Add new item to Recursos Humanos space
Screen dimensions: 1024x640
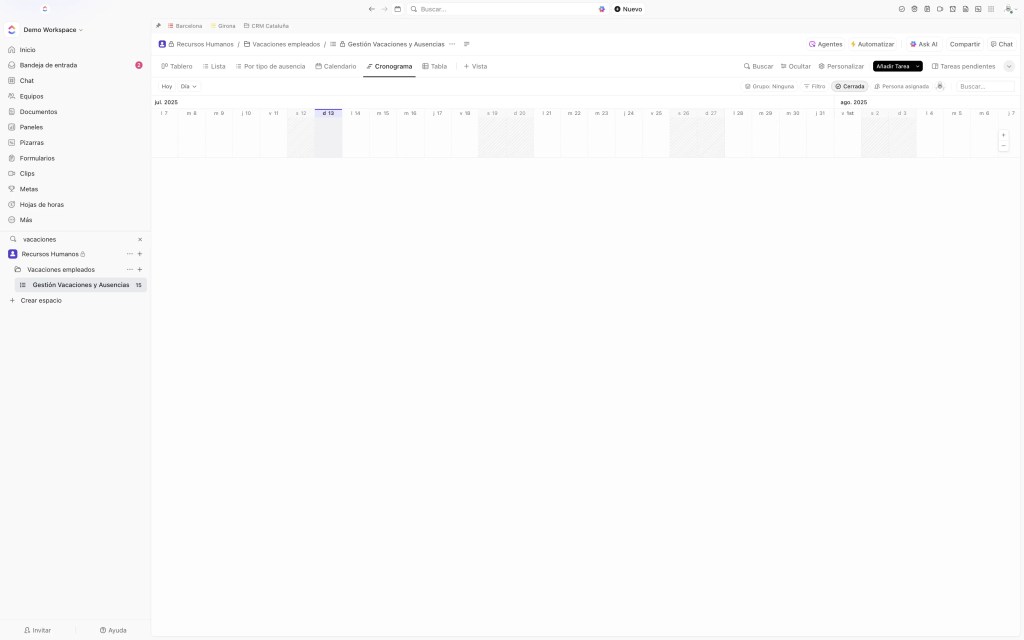click(x=140, y=254)
